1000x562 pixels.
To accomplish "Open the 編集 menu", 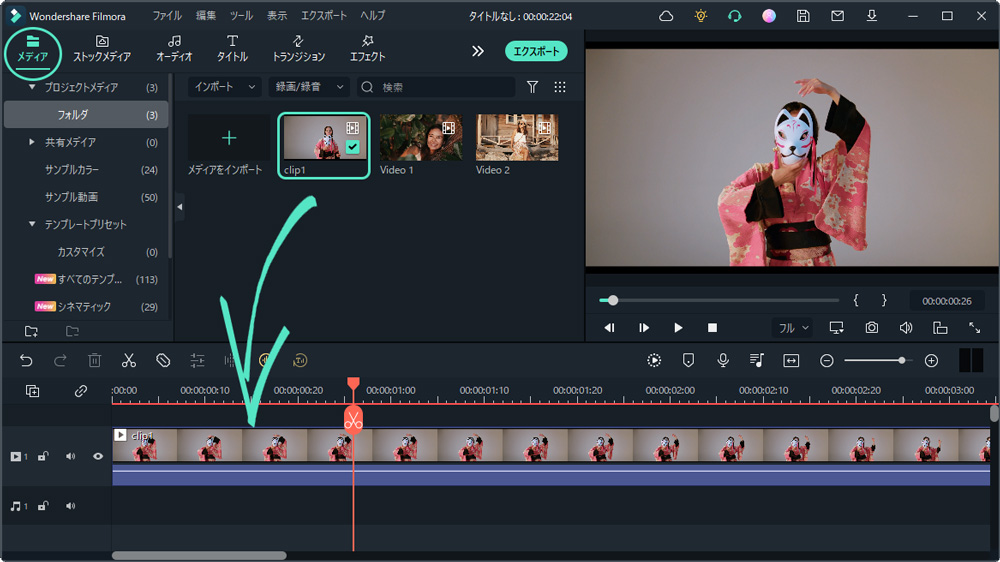I will click(205, 15).
